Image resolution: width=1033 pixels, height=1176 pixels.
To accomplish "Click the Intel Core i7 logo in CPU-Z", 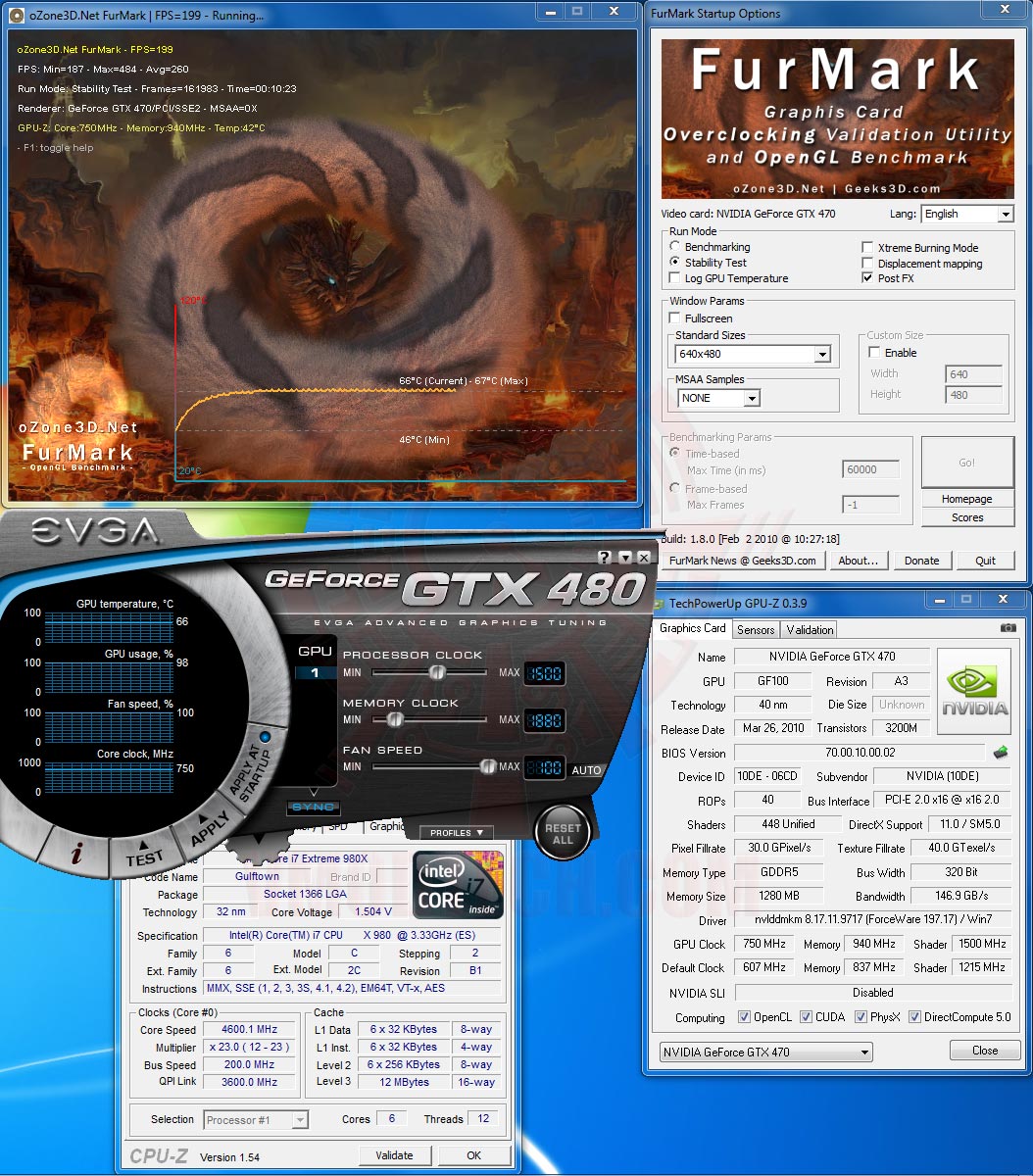I will [x=459, y=886].
